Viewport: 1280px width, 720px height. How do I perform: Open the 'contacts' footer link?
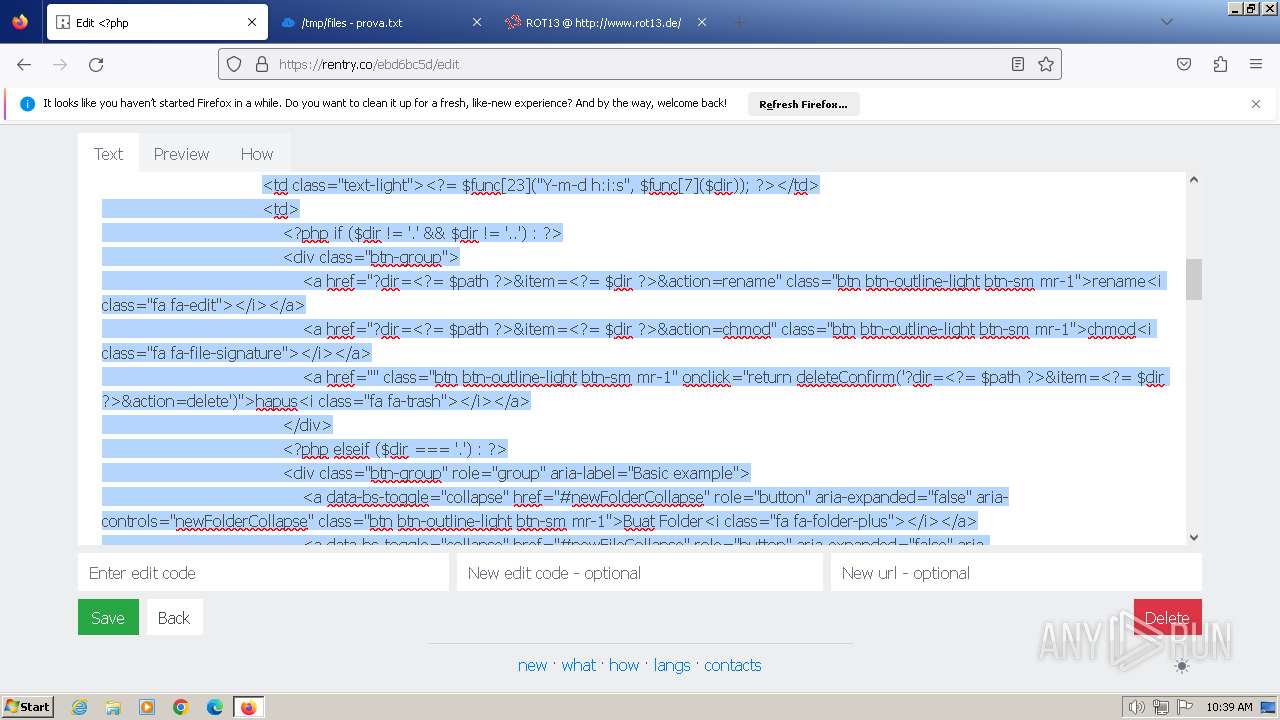click(x=733, y=665)
